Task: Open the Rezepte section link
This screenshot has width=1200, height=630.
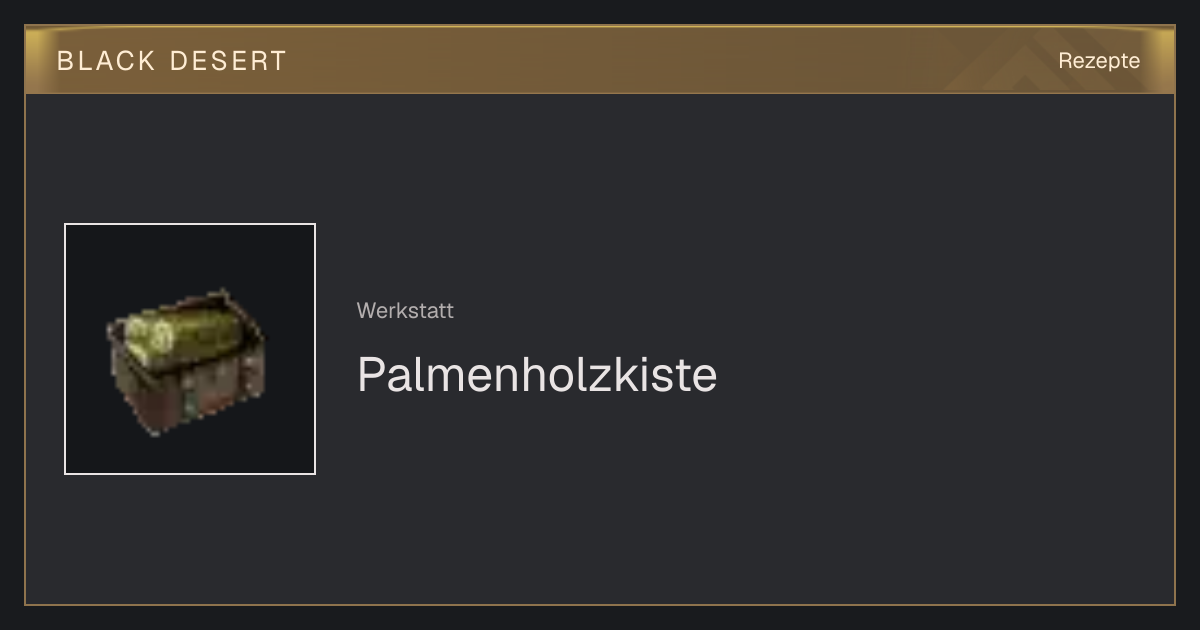Action: (x=1099, y=61)
